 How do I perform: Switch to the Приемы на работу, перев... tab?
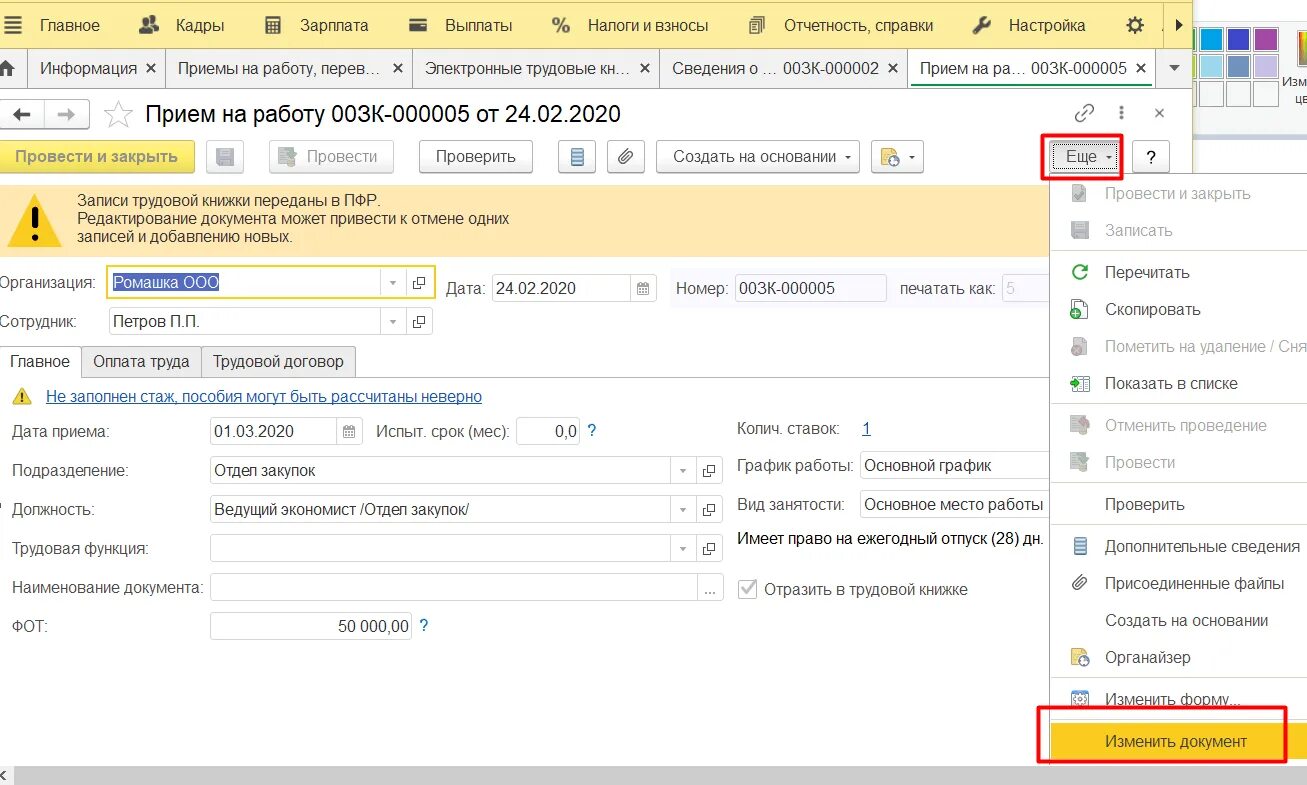(279, 68)
